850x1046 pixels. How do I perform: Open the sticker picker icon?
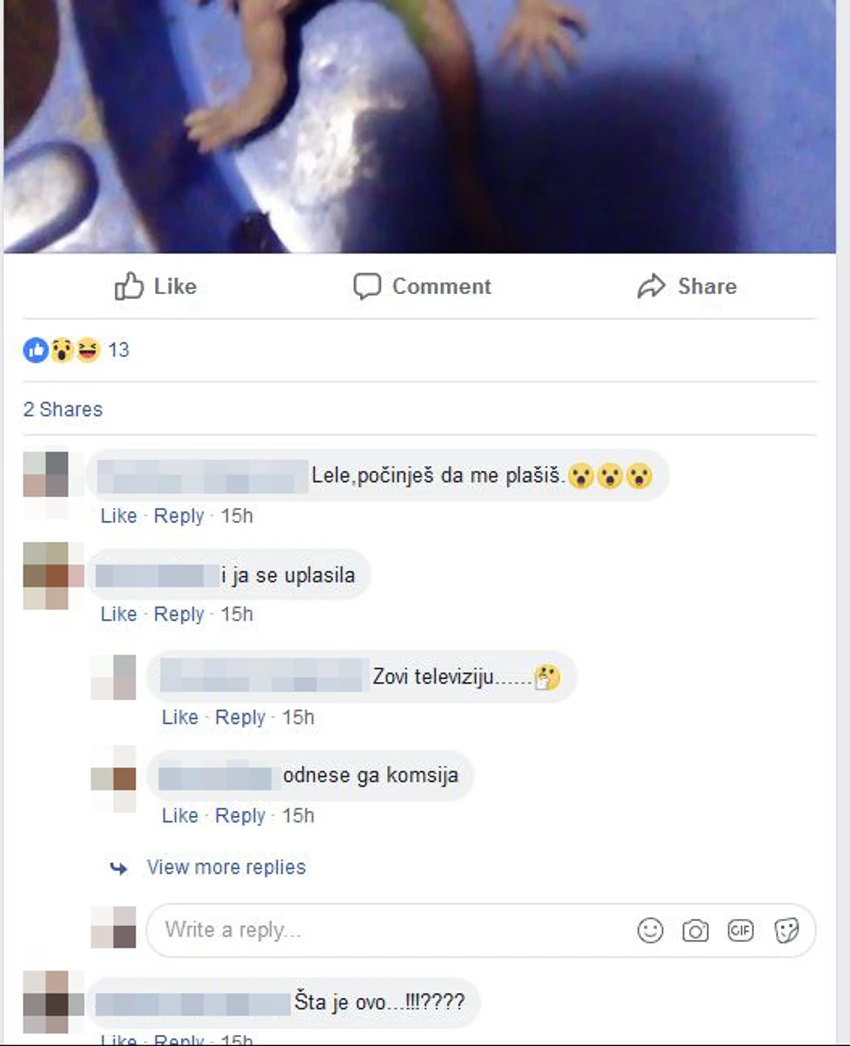point(786,930)
